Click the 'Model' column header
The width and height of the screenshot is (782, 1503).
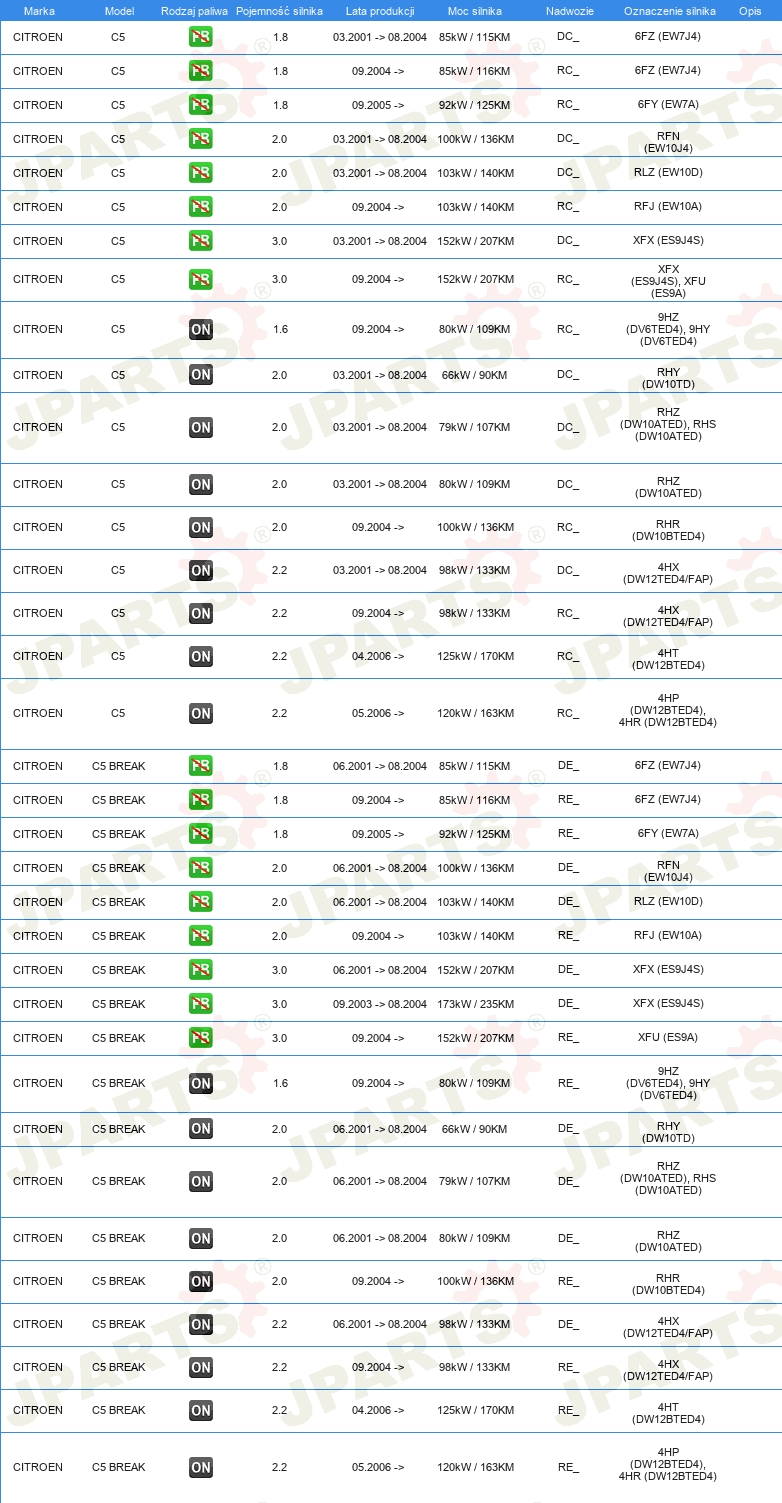119,10
